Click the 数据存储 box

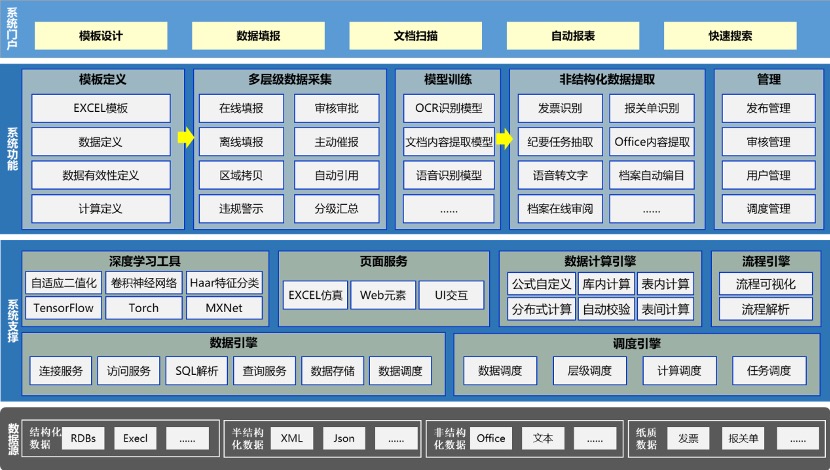(x=332, y=370)
